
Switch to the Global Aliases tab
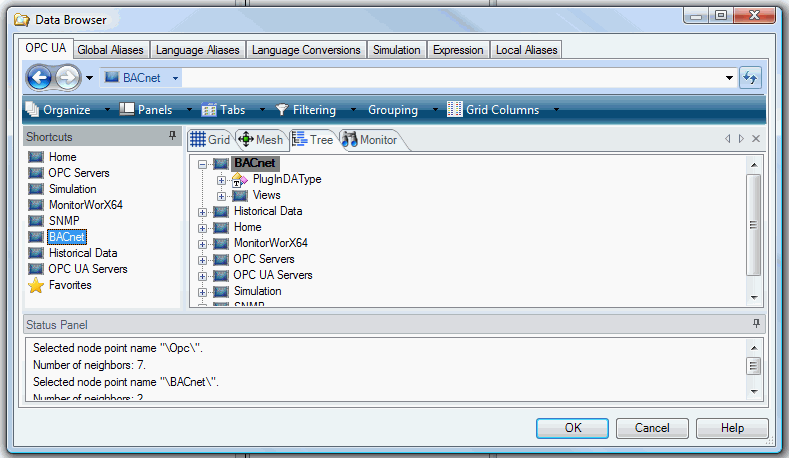[111, 50]
